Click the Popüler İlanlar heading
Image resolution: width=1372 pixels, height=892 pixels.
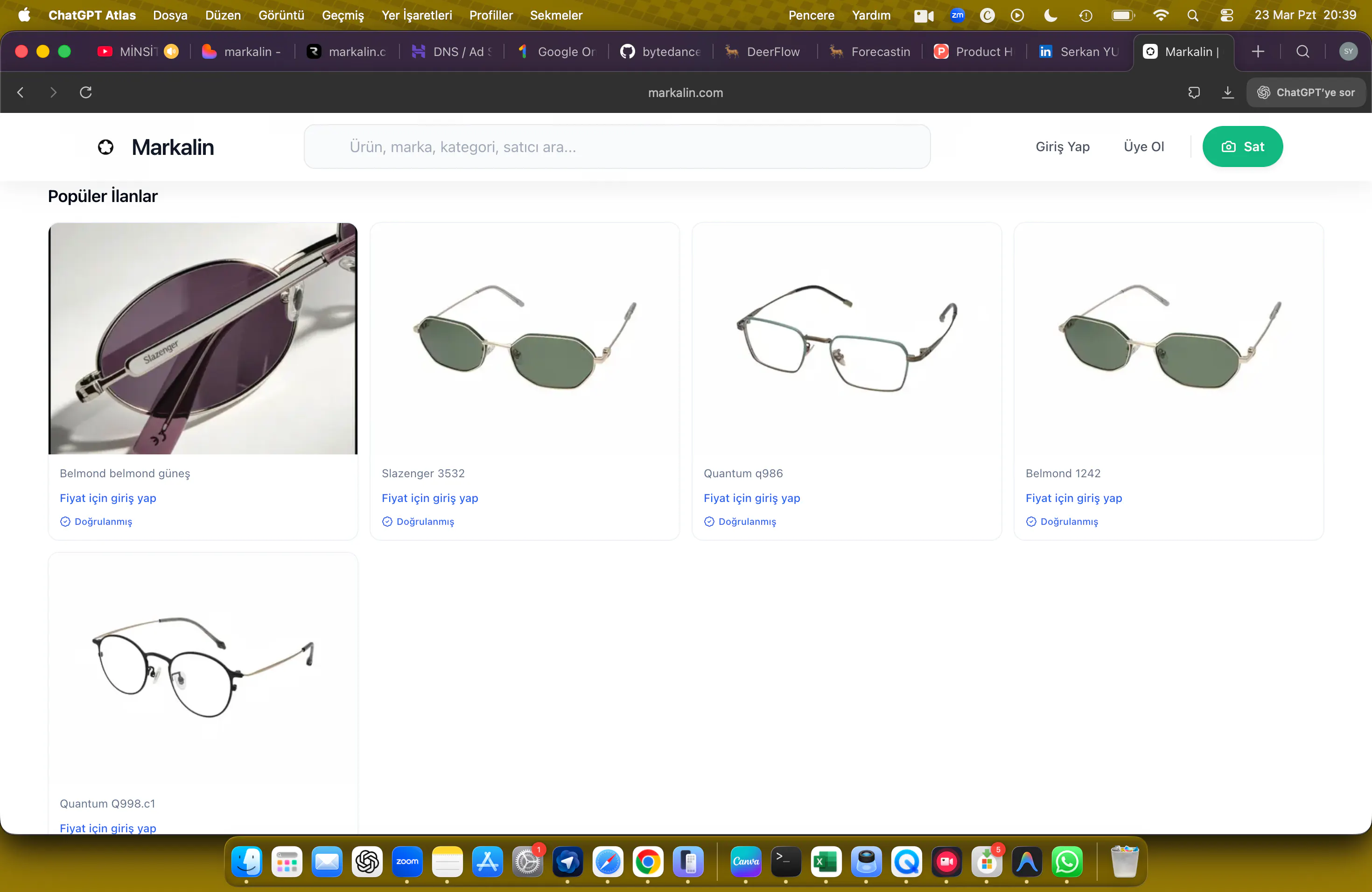click(x=103, y=196)
